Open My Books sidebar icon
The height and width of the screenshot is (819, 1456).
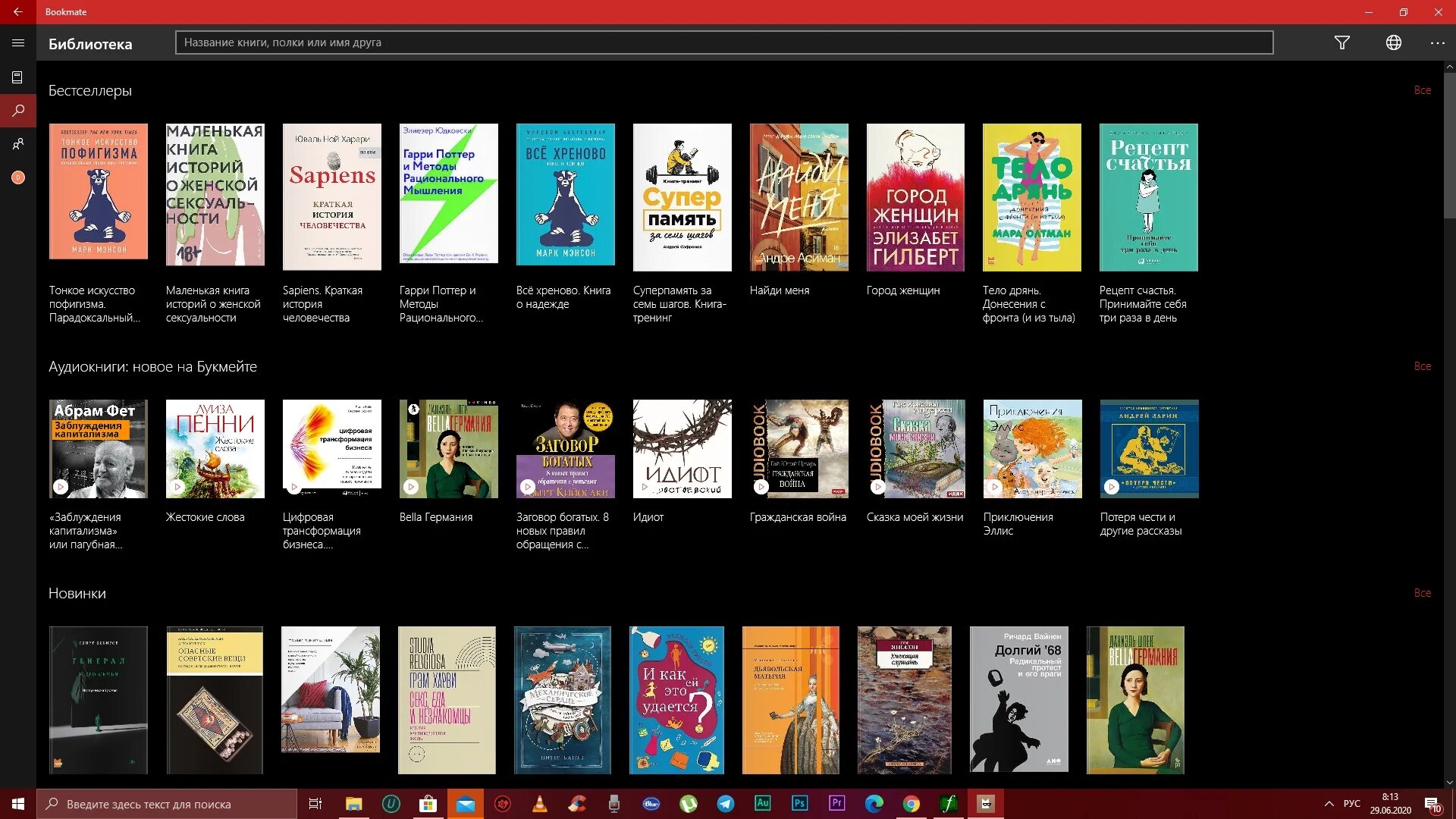point(17,77)
